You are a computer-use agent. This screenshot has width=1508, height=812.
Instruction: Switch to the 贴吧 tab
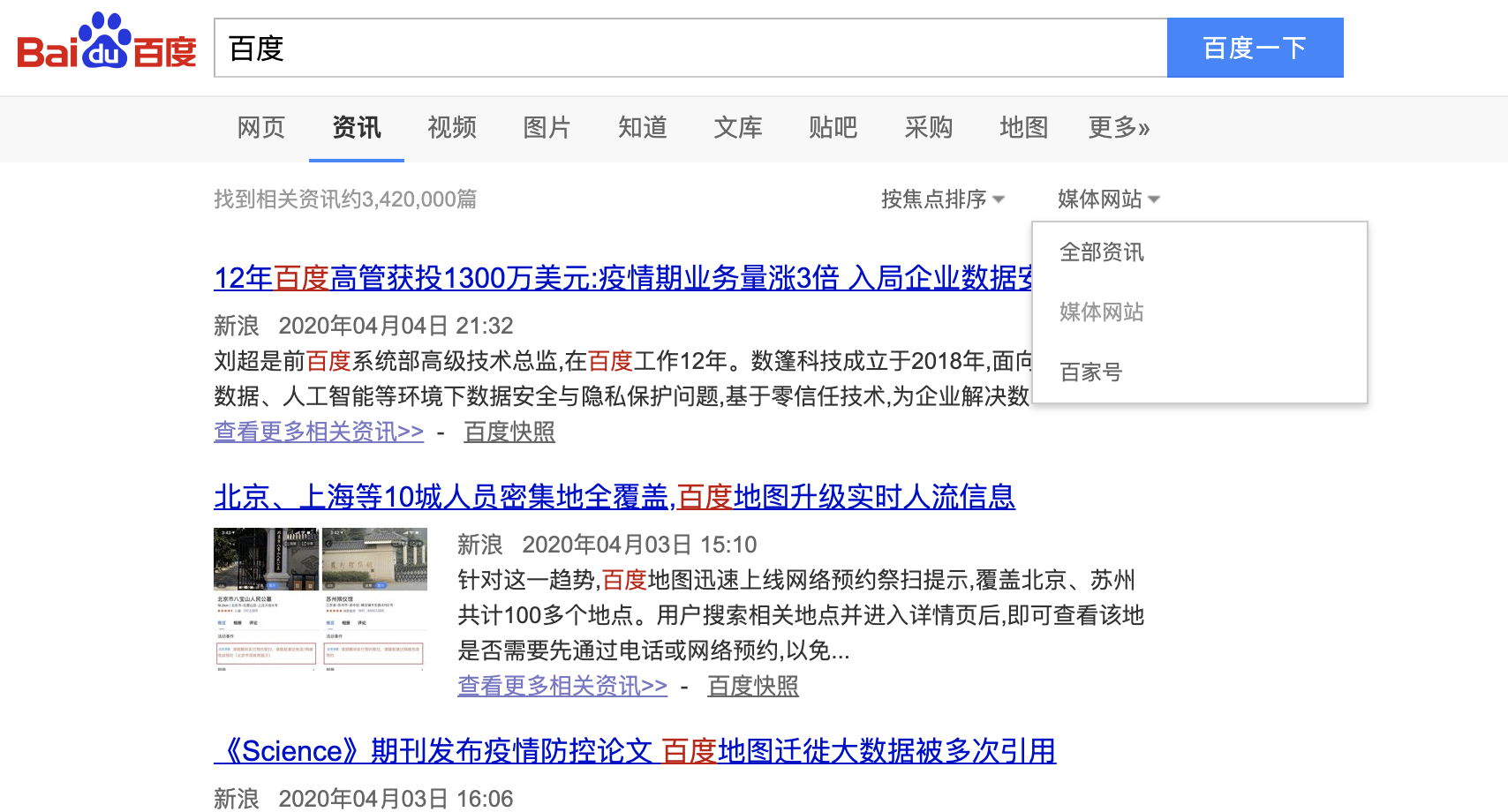click(833, 128)
